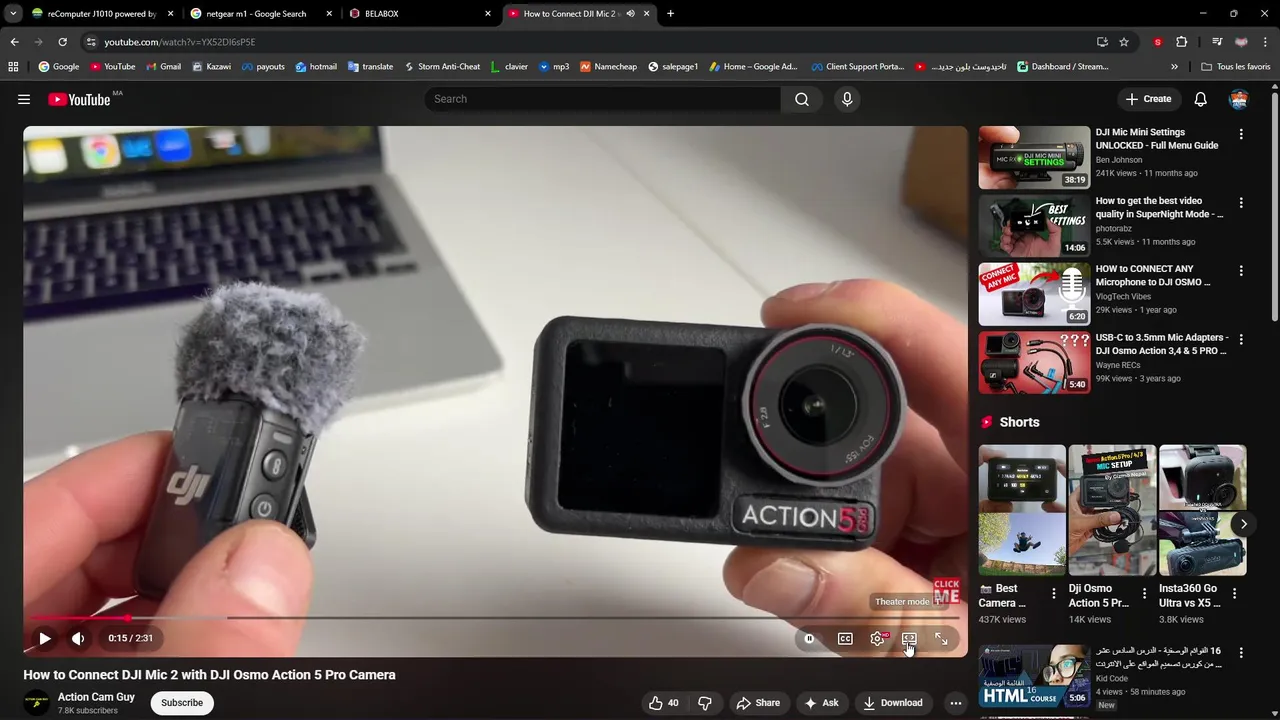Open the bookmarks apps grid icon
The image size is (1280, 720).
click(x=13, y=67)
